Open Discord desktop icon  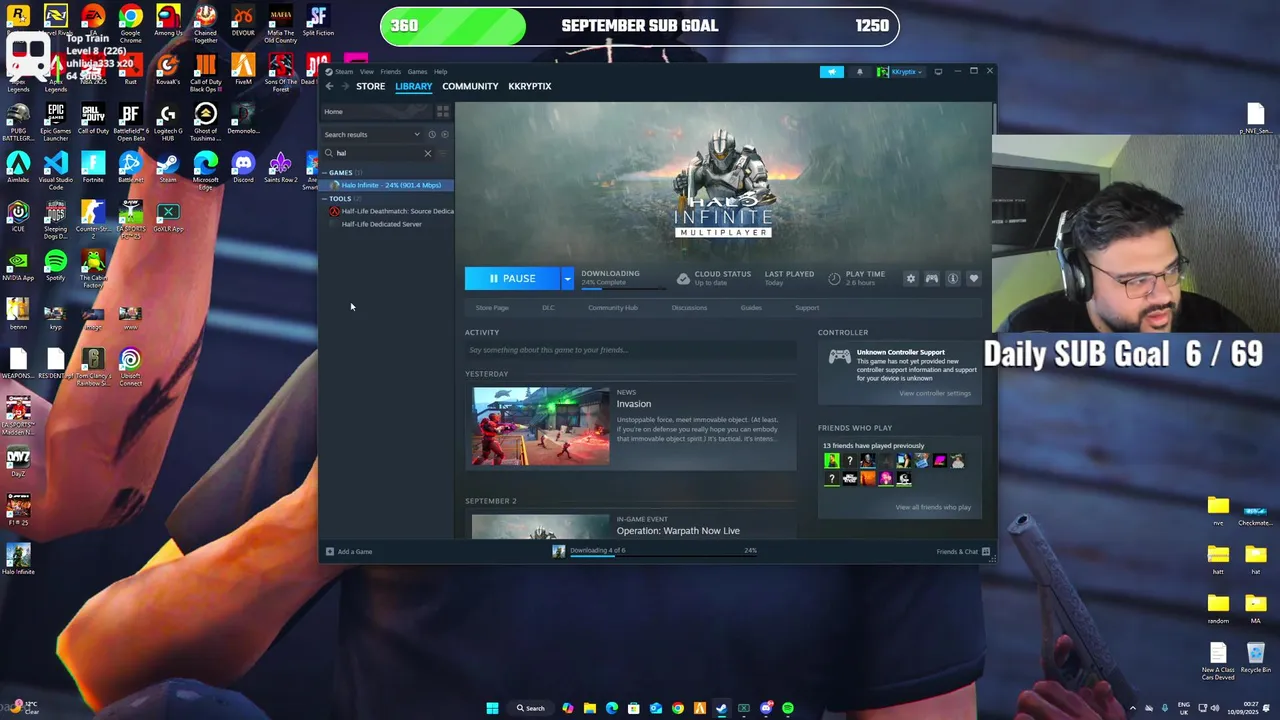[243, 167]
